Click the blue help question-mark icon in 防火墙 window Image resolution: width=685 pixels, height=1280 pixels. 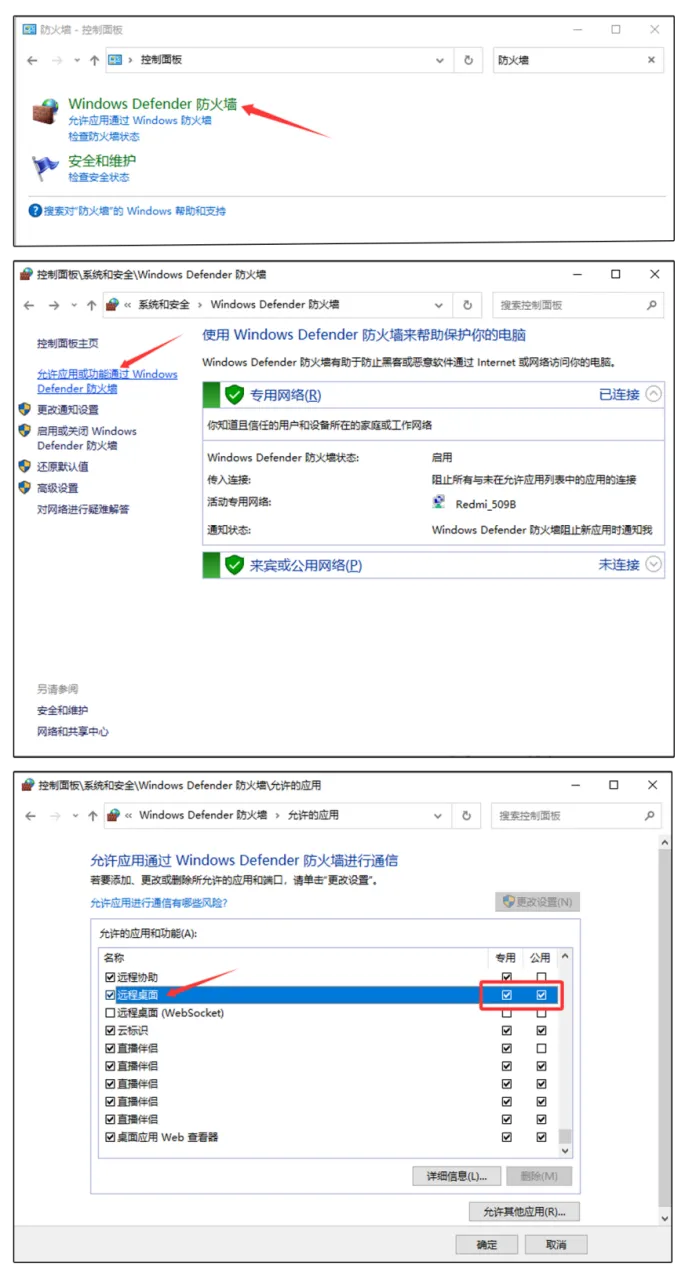35,211
